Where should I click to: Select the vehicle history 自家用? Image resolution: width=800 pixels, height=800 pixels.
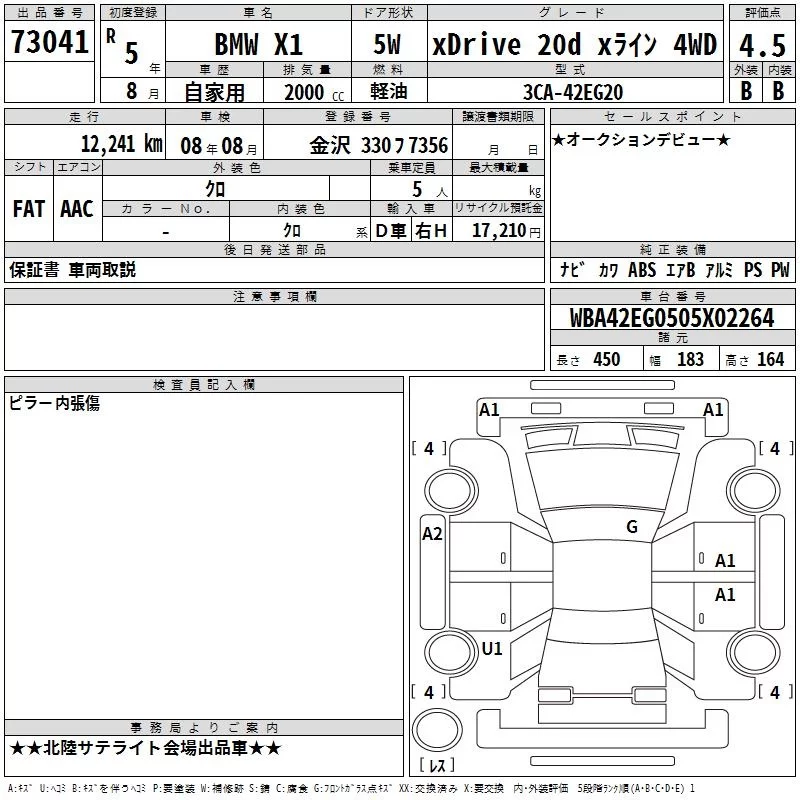pos(214,92)
